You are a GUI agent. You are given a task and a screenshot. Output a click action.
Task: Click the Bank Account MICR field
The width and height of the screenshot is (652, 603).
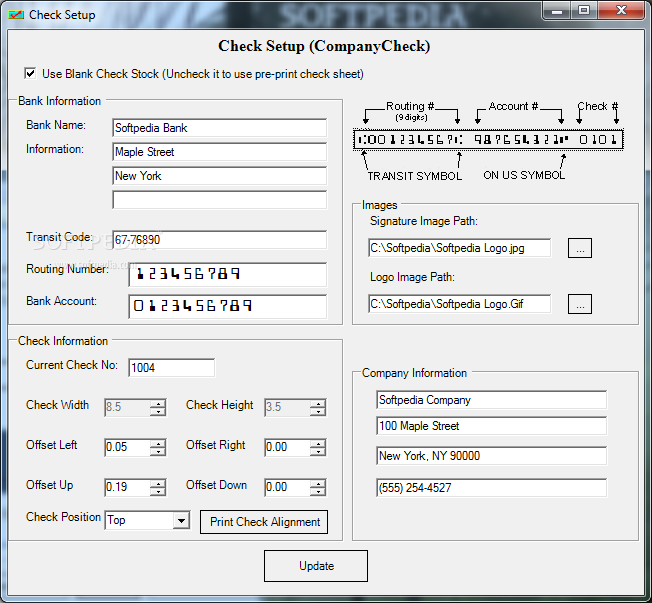[x=227, y=306]
